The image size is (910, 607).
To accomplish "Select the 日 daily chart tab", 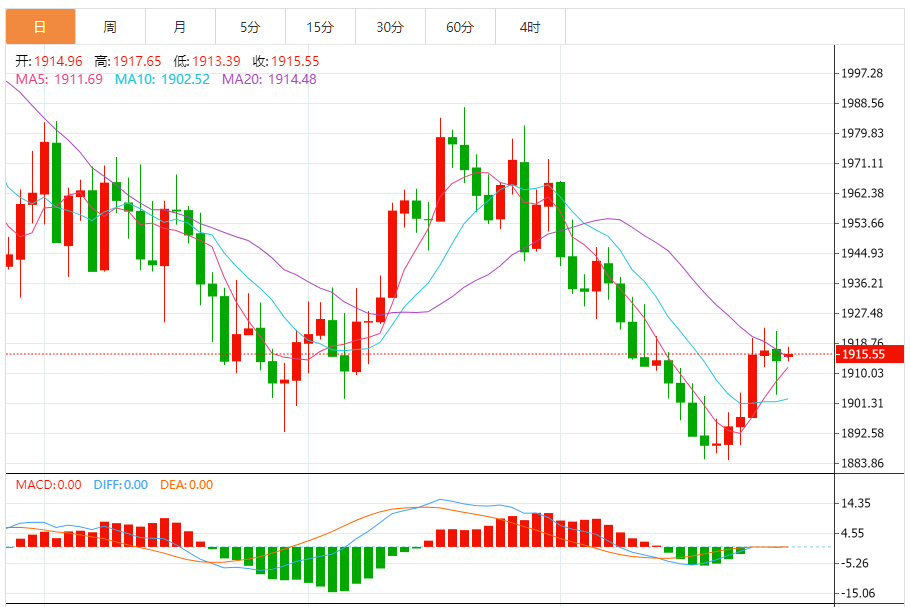I will coord(40,27).
